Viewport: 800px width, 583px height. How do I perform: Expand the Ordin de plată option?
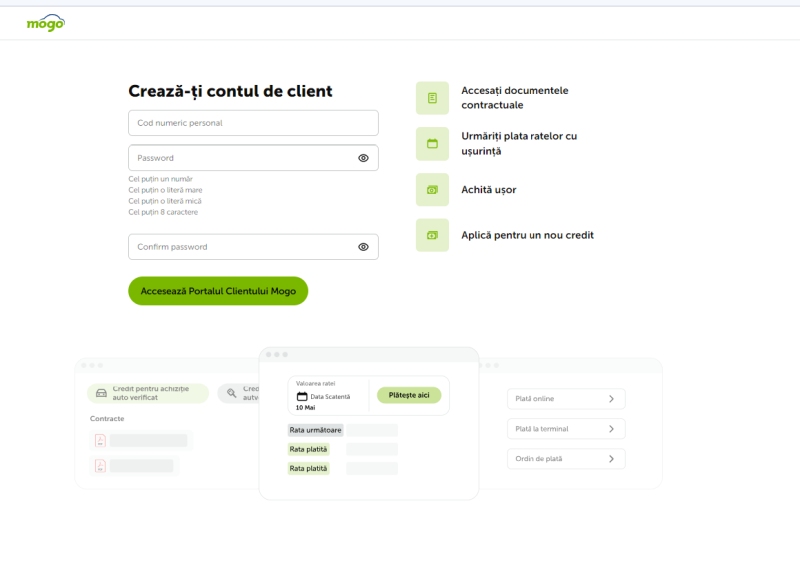click(x=611, y=459)
